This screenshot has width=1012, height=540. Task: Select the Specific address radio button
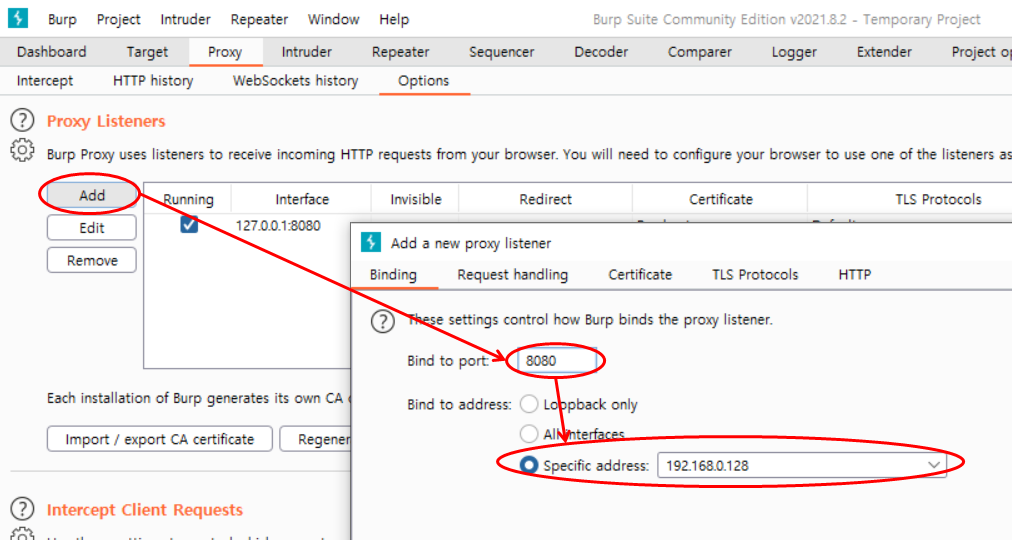click(x=529, y=465)
